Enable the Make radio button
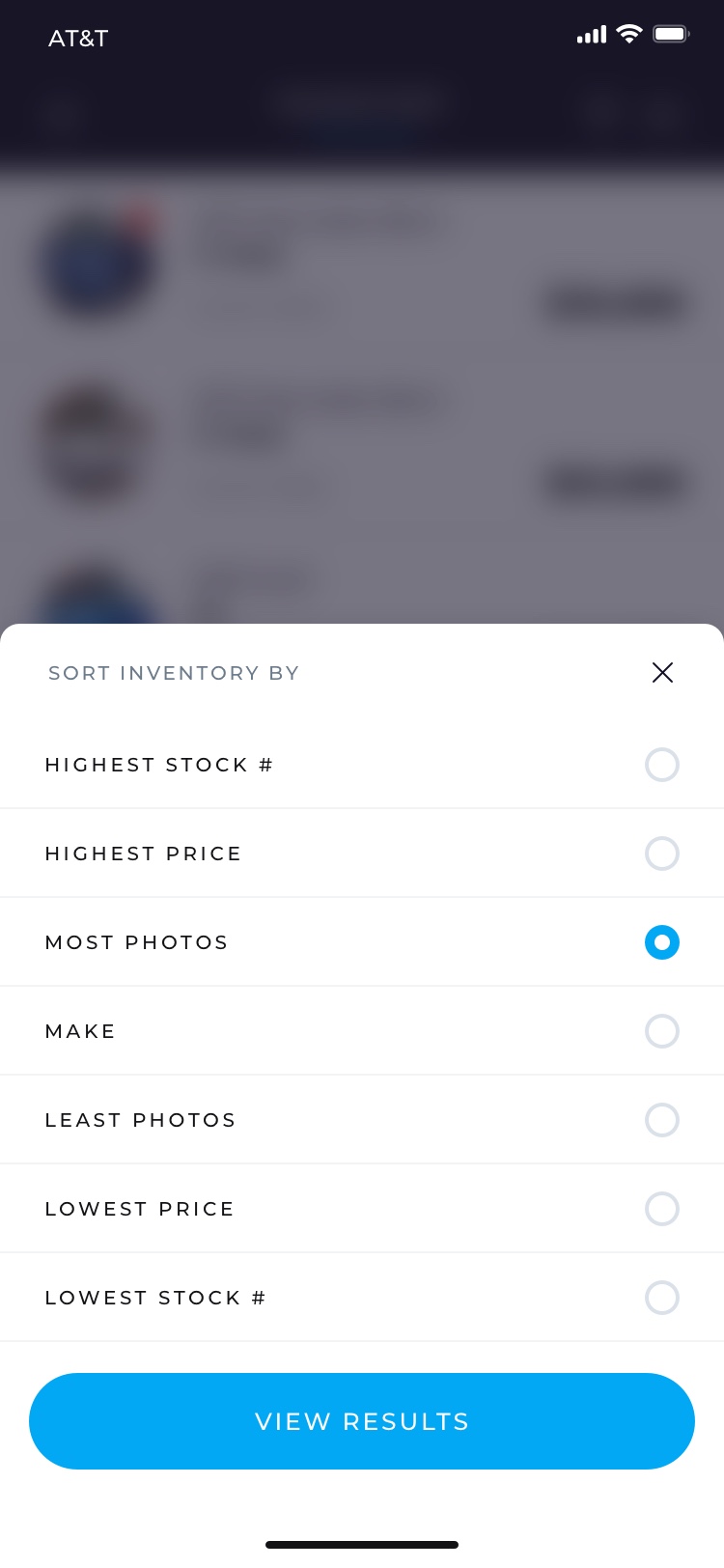 (662, 1031)
